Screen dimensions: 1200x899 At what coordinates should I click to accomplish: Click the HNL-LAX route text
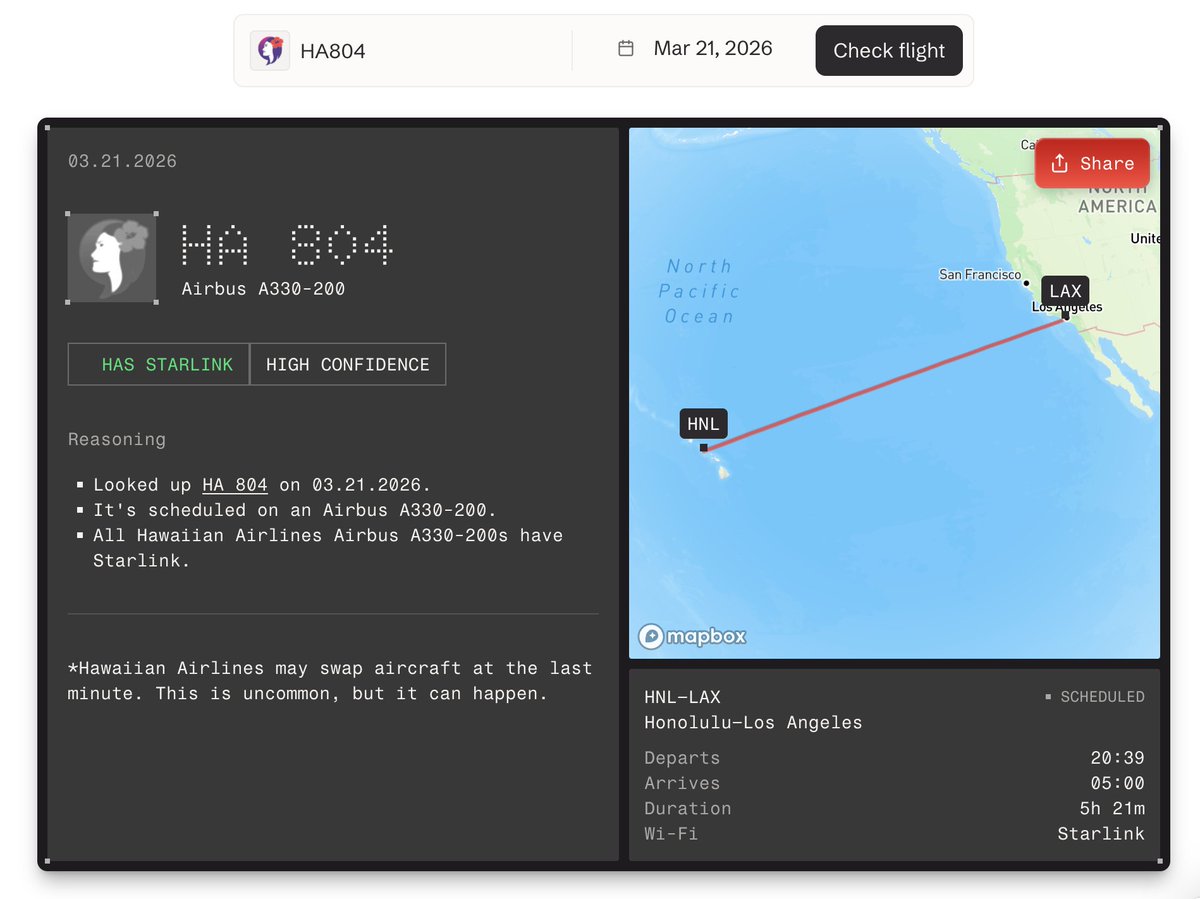682,697
